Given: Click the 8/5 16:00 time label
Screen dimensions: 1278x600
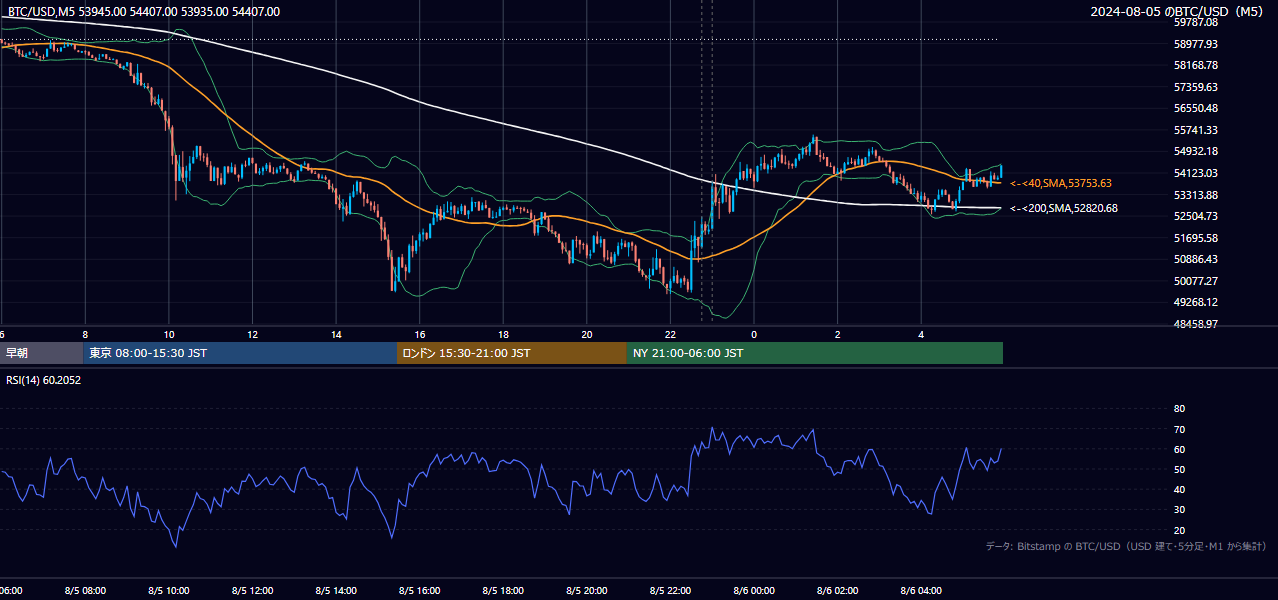Looking at the screenshot, I should click(420, 591).
